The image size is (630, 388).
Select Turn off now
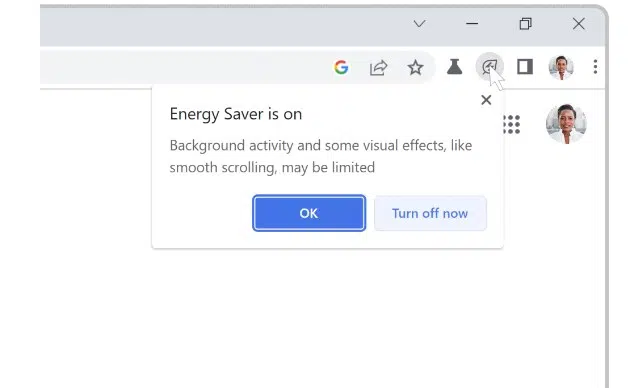(x=430, y=213)
